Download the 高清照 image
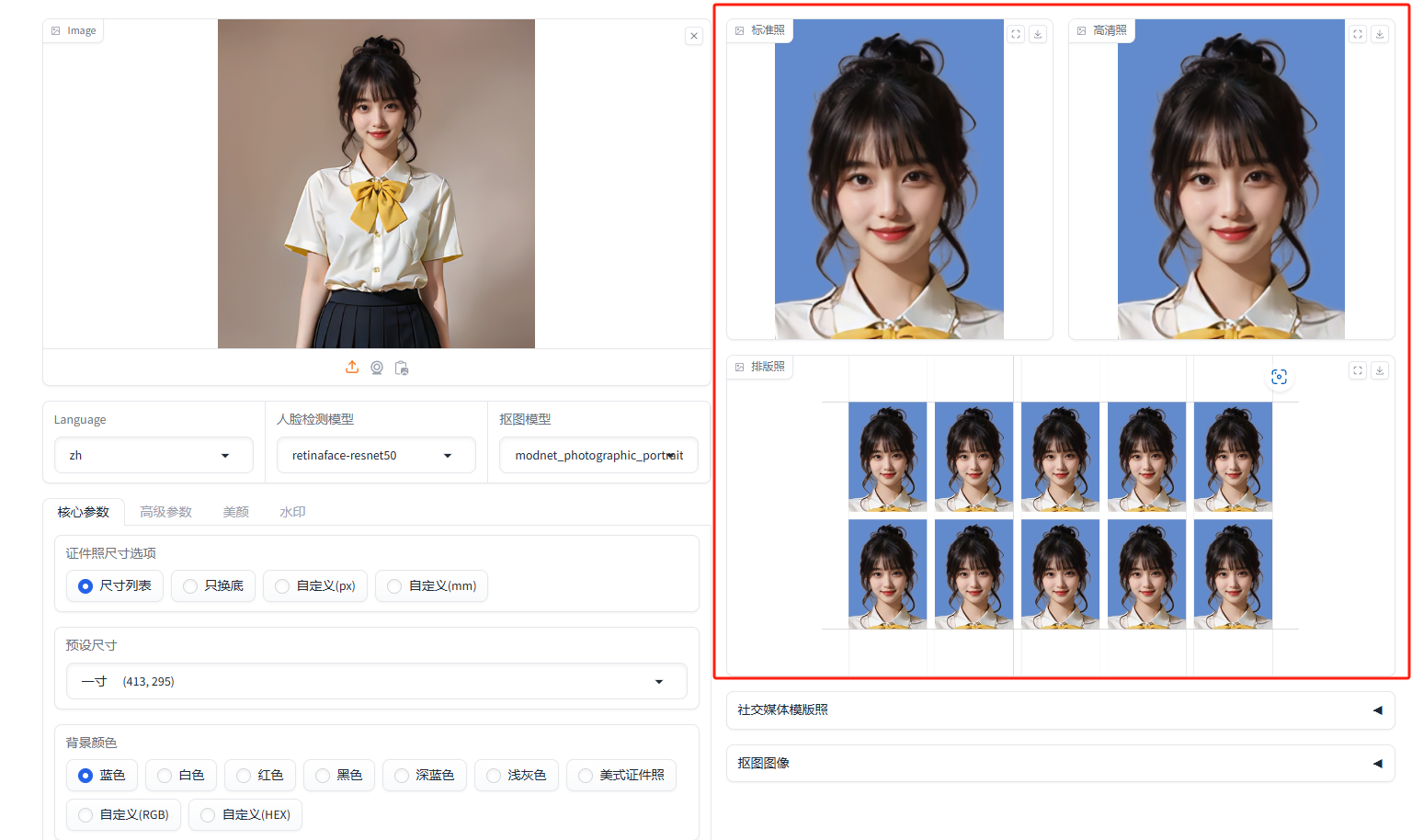This screenshot has width=1412, height=840. tap(1380, 34)
